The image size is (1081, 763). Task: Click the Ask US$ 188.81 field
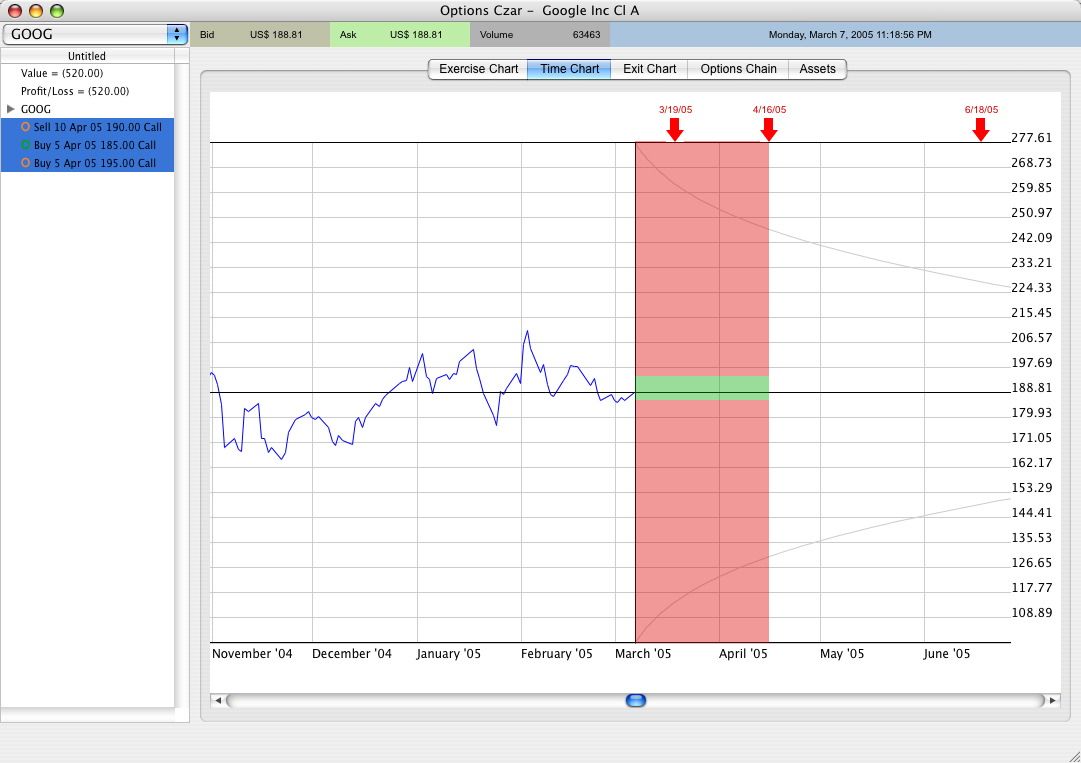point(400,34)
